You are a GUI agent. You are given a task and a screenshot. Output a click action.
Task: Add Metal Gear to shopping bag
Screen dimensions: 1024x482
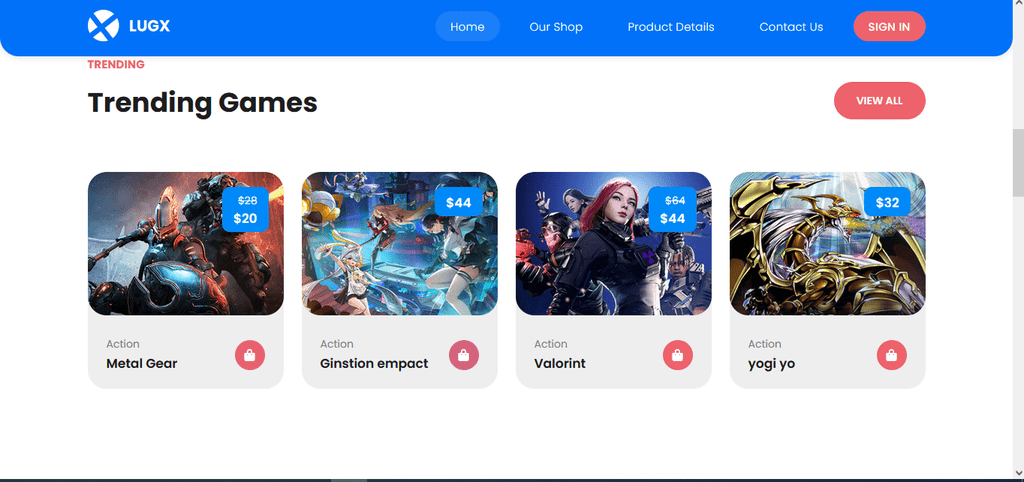pyautogui.click(x=250, y=355)
